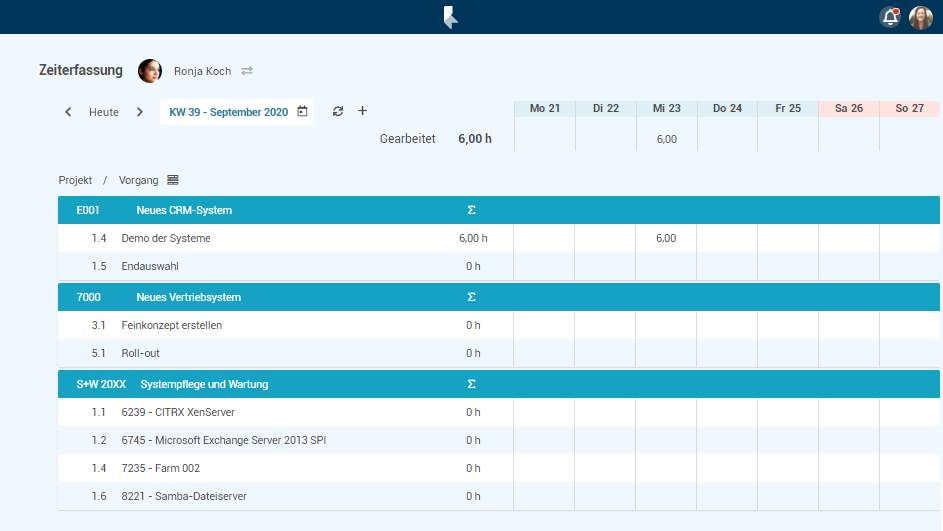943x531 pixels.
Task: Click the Projekt label
Action: (x=75, y=180)
